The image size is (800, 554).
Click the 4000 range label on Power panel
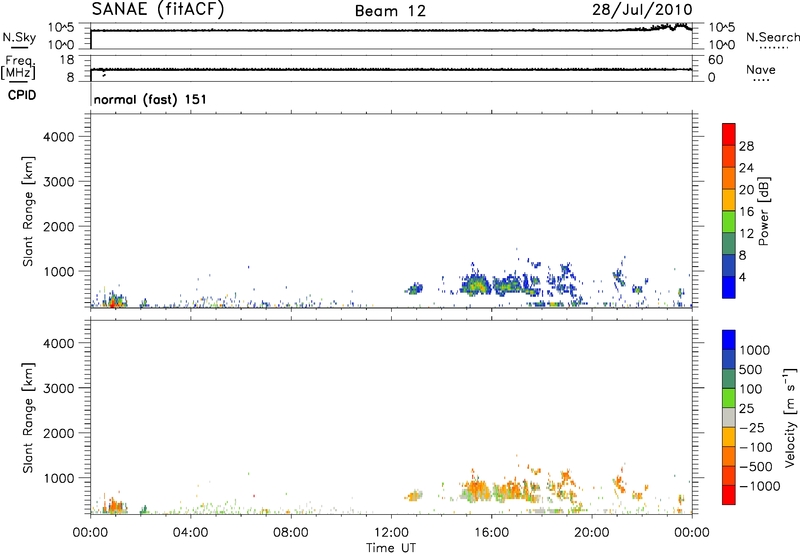(59, 137)
